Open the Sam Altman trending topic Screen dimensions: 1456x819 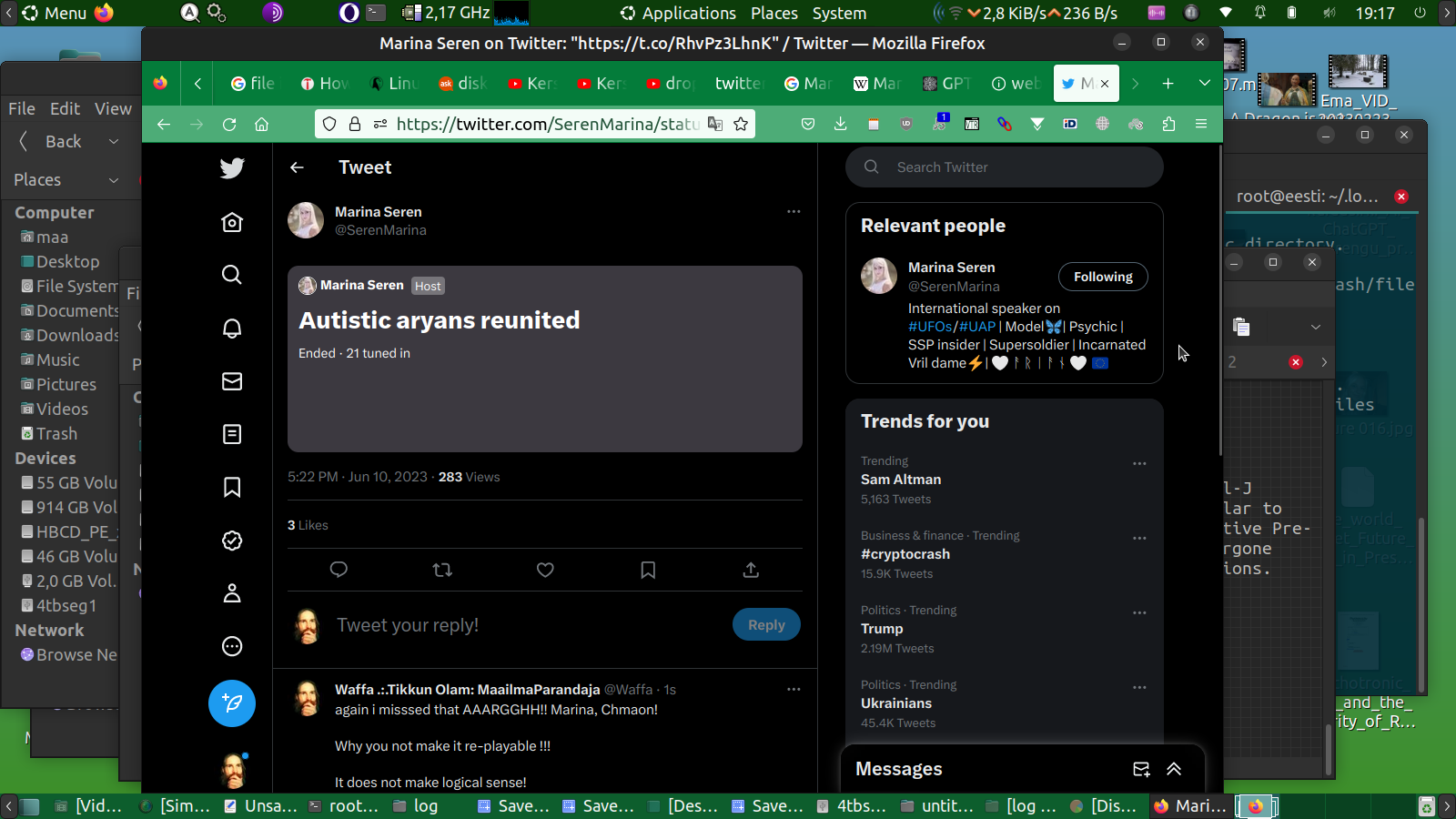(x=1005, y=480)
